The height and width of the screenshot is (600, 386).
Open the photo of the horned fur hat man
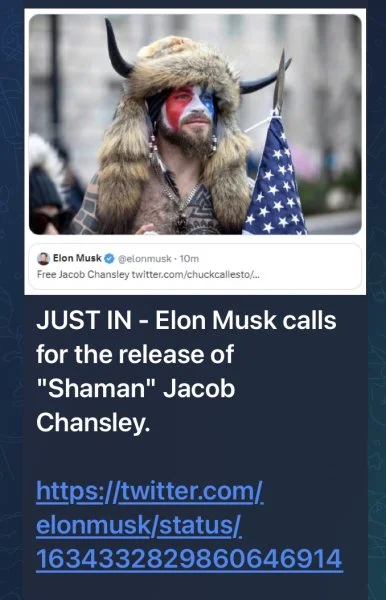(x=195, y=124)
